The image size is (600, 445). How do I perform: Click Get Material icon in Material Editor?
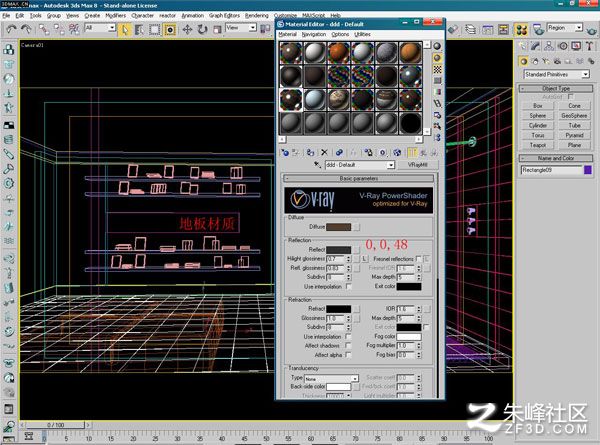tap(285, 153)
